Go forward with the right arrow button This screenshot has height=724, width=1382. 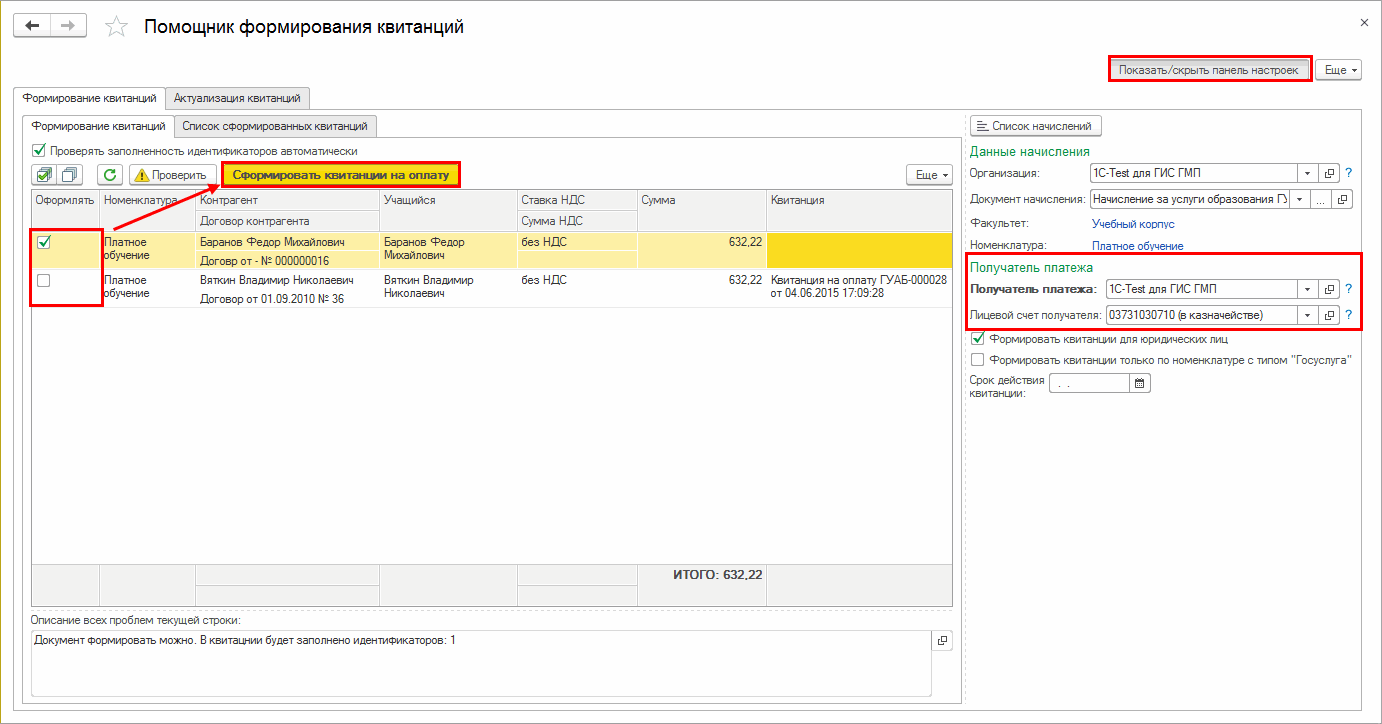click(67, 26)
